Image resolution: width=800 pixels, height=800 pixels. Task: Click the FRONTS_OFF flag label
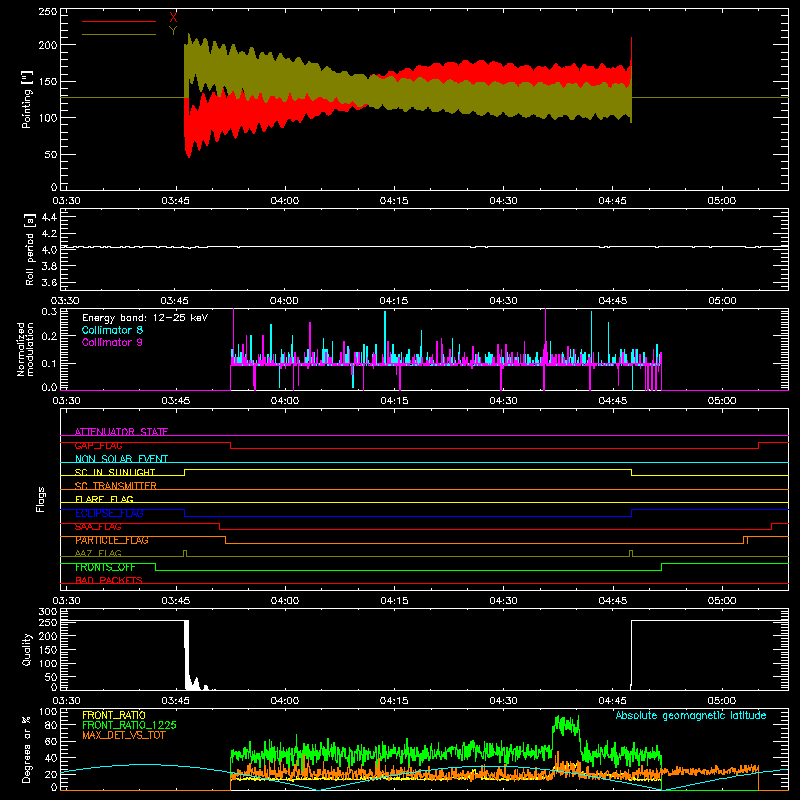(105, 567)
